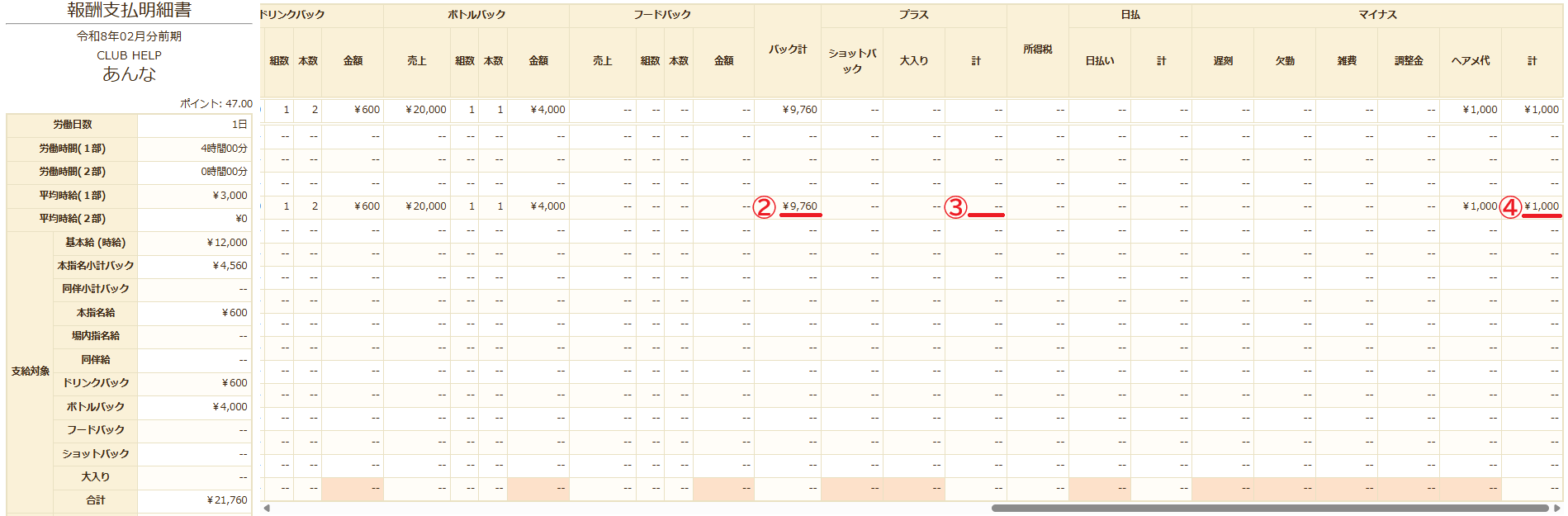Select the ボトルバック column group header
The image size is (1568, 516).
pyautogui.click(x=476, y=15)
